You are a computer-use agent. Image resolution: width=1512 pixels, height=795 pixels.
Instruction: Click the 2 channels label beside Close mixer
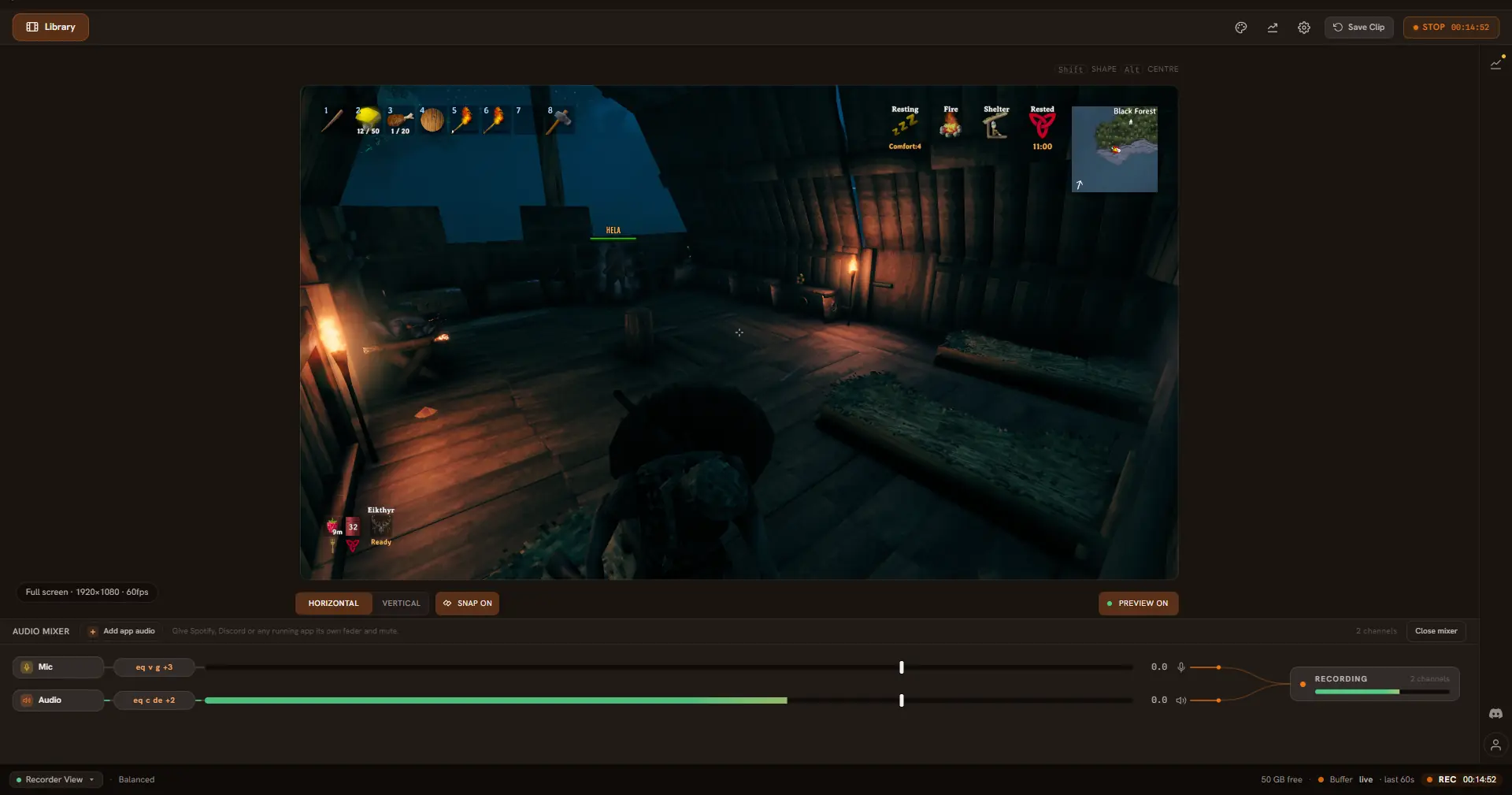click(x=1377, y=631)
